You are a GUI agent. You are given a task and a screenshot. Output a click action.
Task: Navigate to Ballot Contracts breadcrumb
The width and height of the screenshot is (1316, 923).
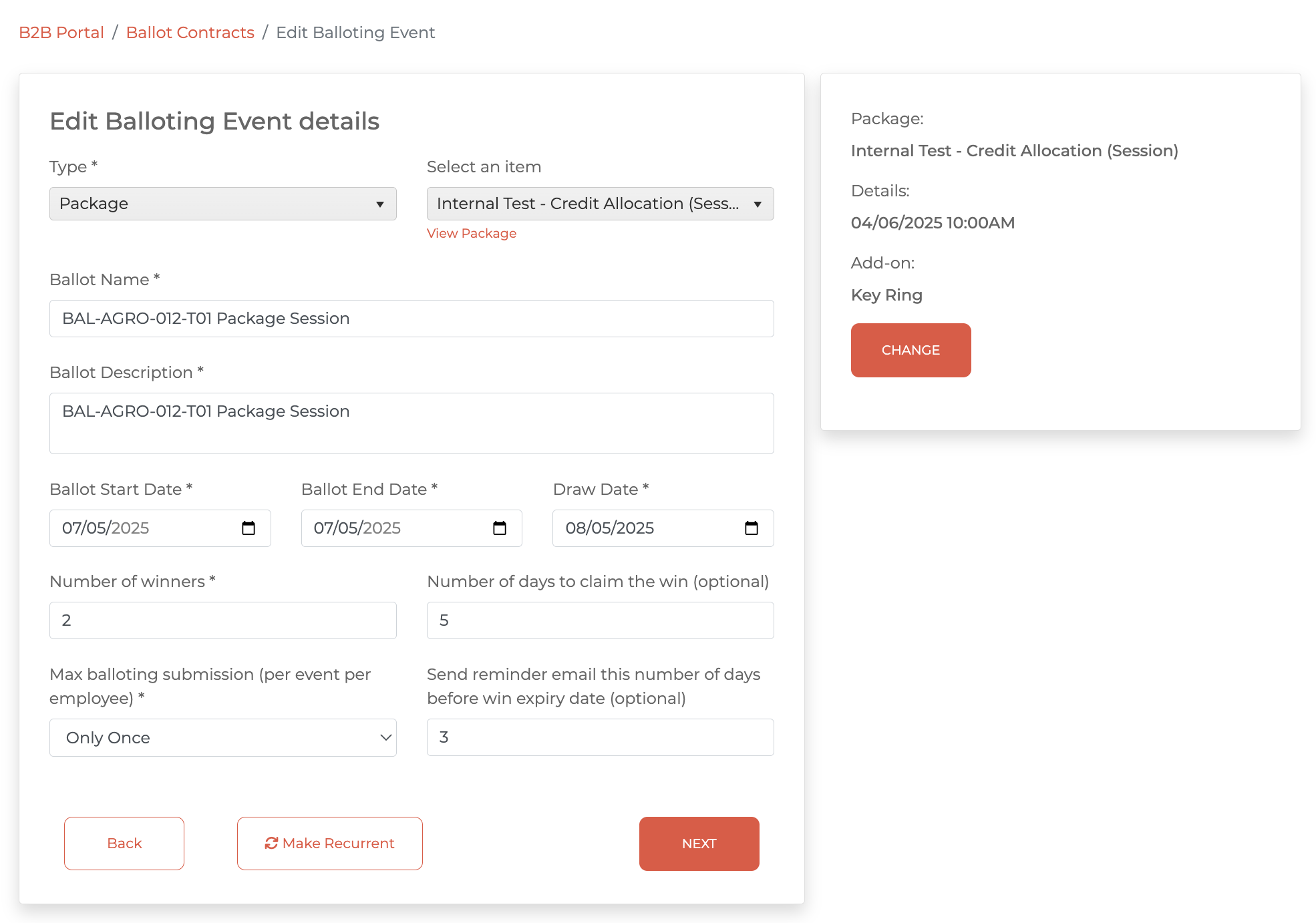click(x=190, y=33)
